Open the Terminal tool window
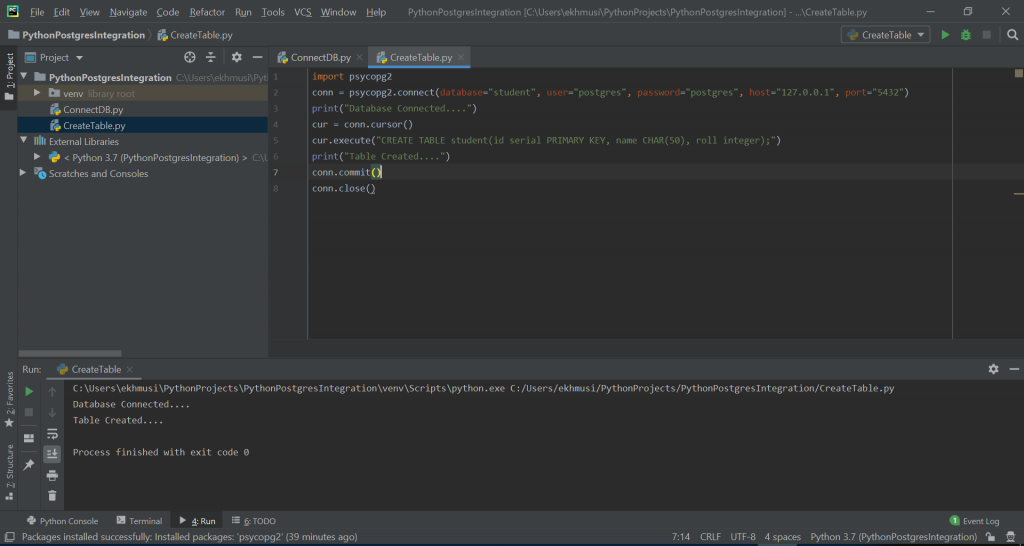The width and height of the screenshot is (1024, 546). click(139, 521)
